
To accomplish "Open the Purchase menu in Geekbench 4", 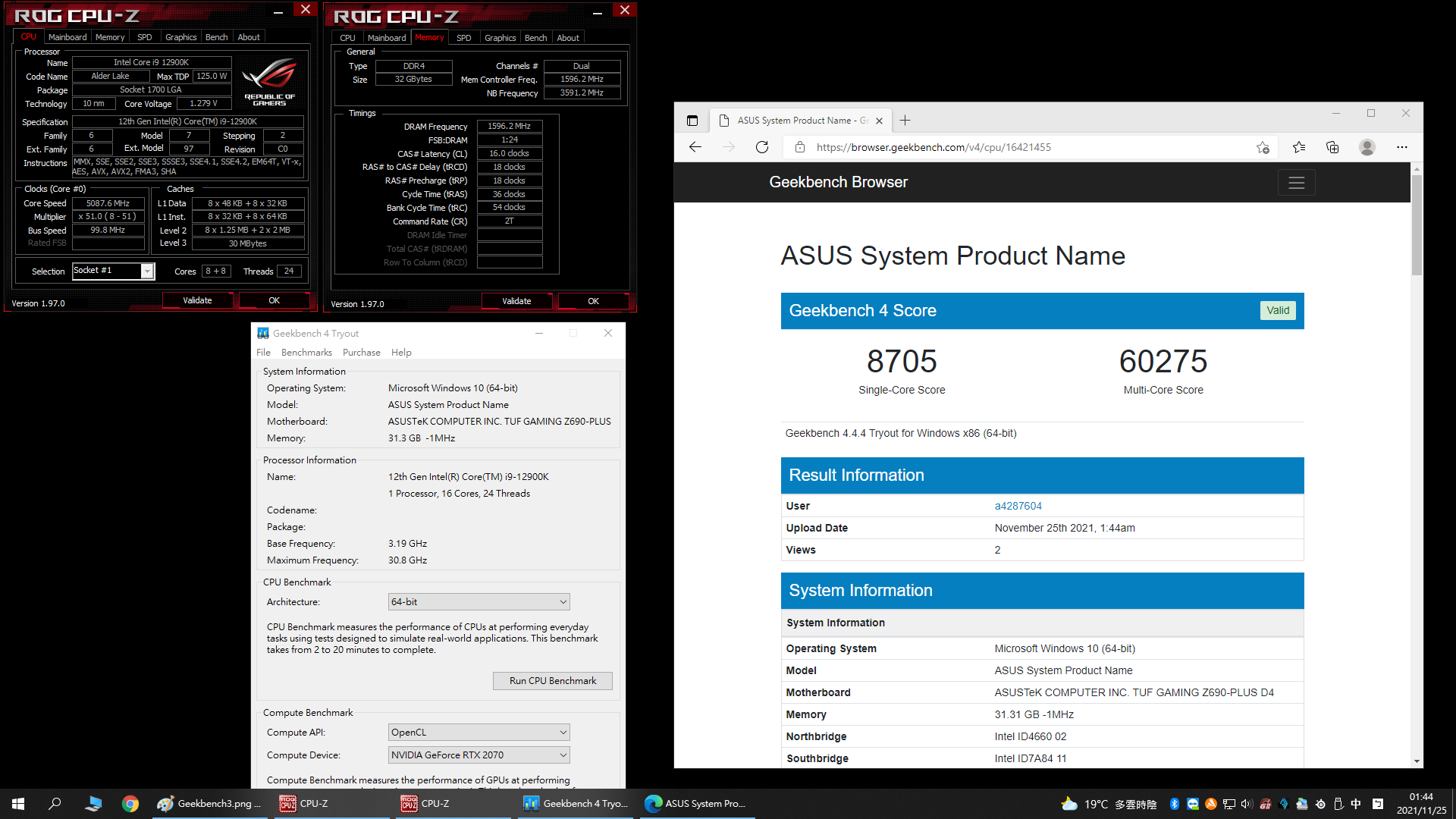I will pos(362,353).
